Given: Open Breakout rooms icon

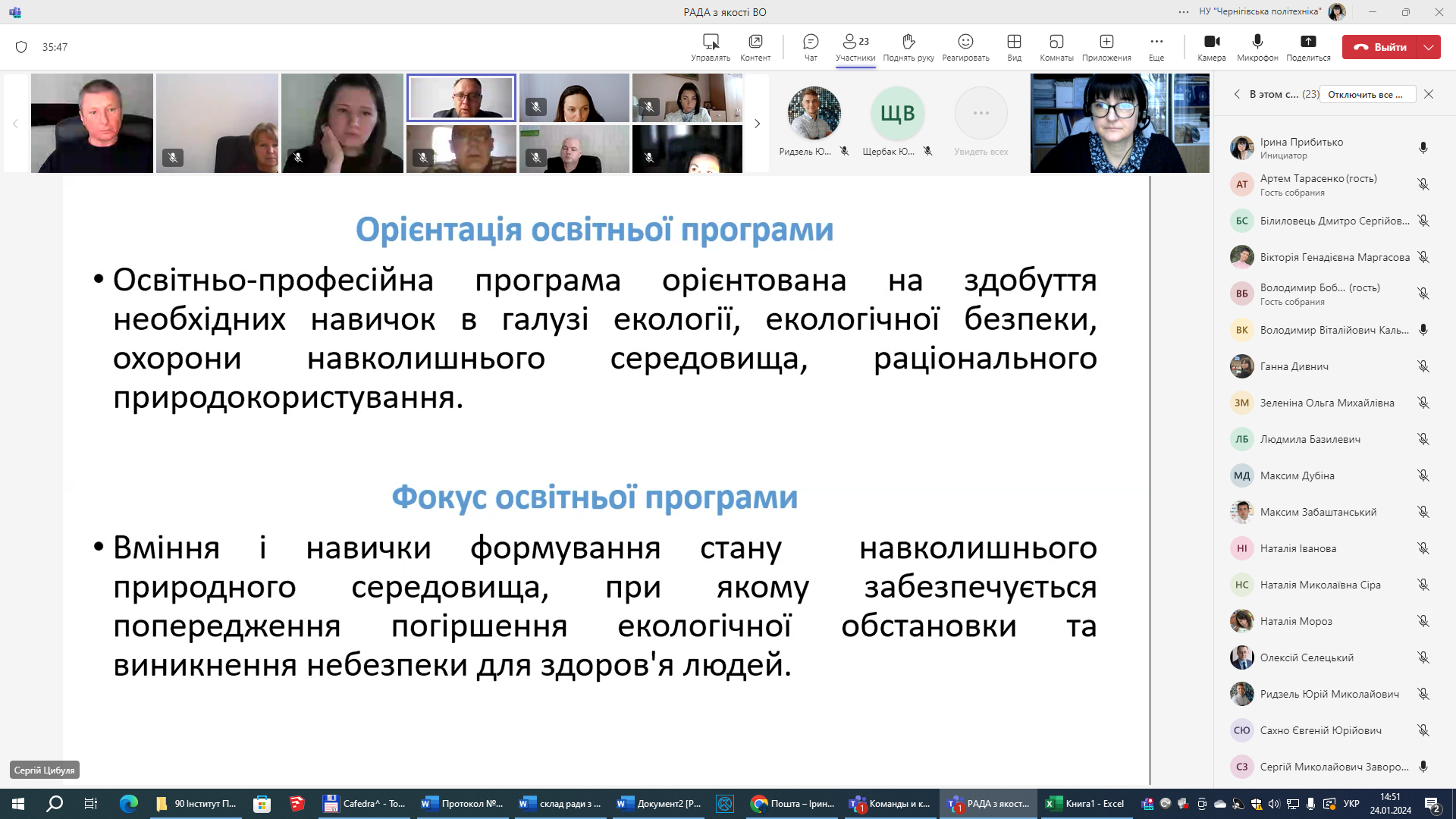Looking at the screenshot, I should point(1056,42).
